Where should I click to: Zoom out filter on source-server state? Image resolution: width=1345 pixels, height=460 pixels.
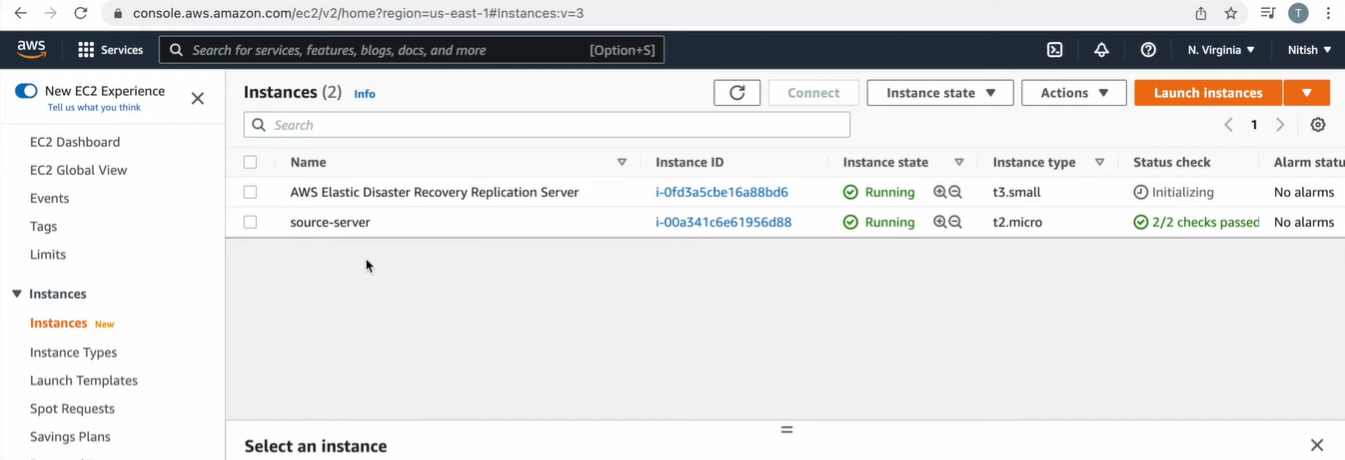pyautogui.click(x=955, y=222)
